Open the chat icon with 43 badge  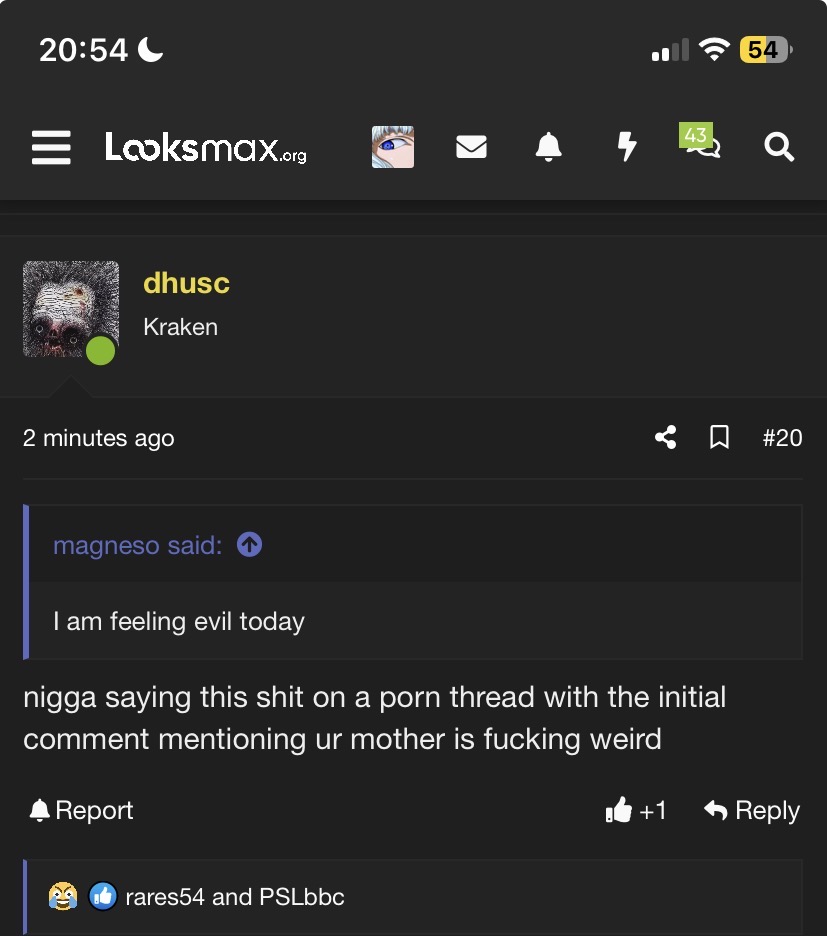coord(699,141)
